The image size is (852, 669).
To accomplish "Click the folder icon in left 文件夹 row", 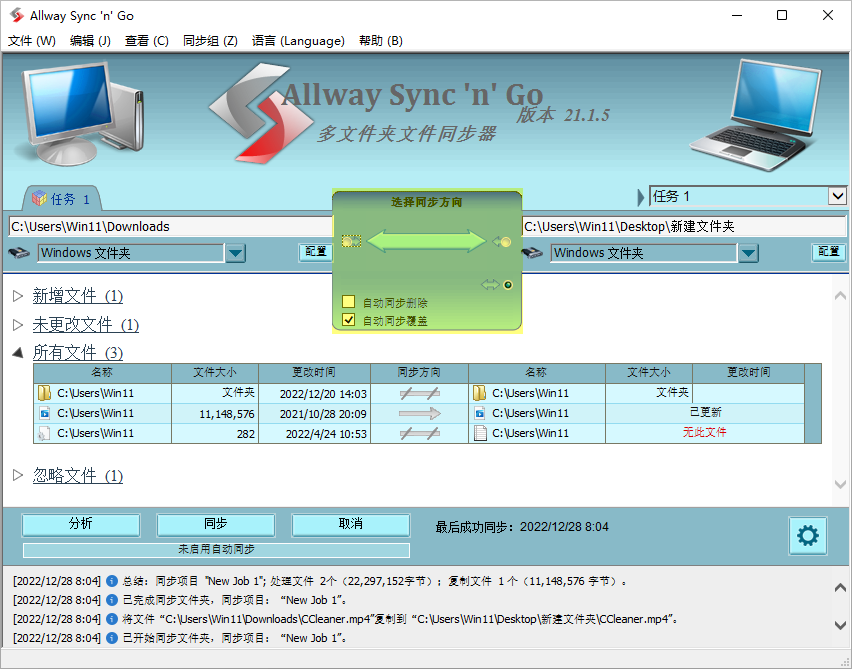I will tap(44, 393).
